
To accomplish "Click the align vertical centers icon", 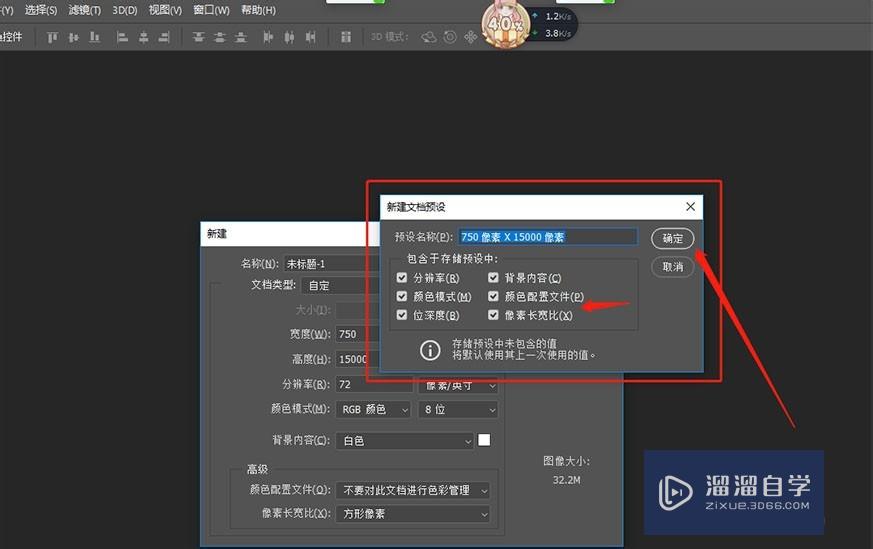I will (73, 37).
